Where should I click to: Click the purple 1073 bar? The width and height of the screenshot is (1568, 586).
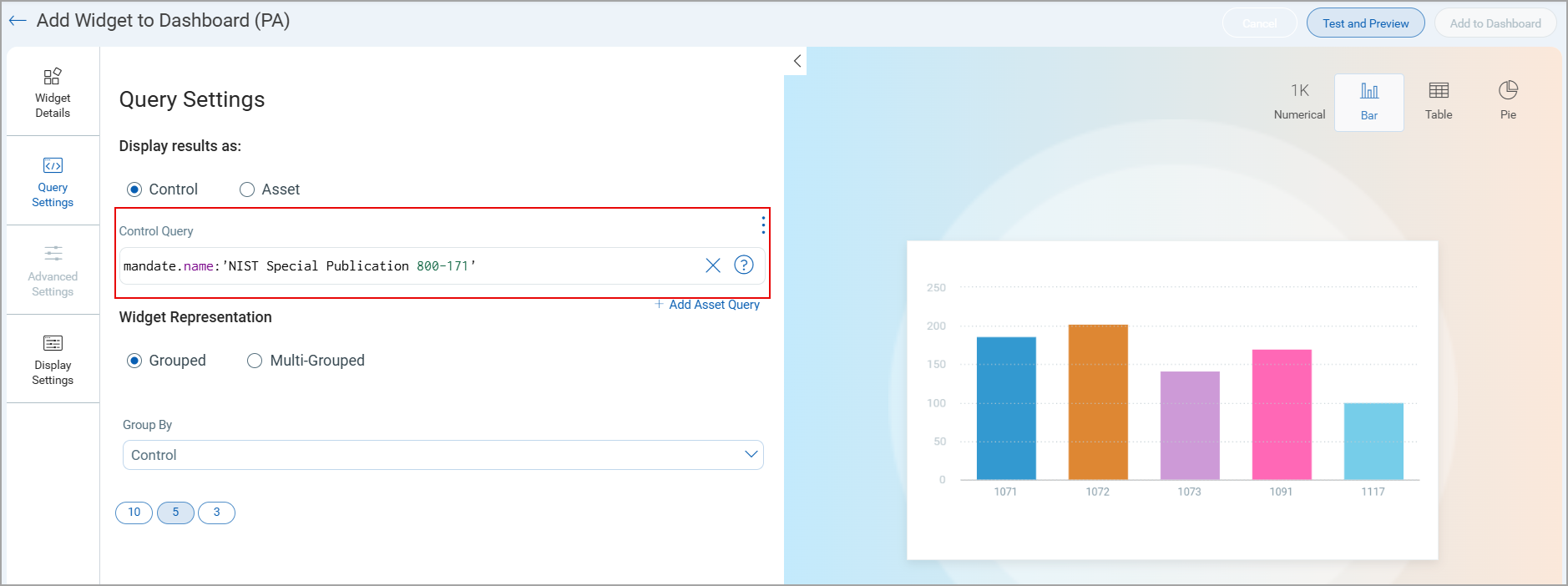point(1190,426)
